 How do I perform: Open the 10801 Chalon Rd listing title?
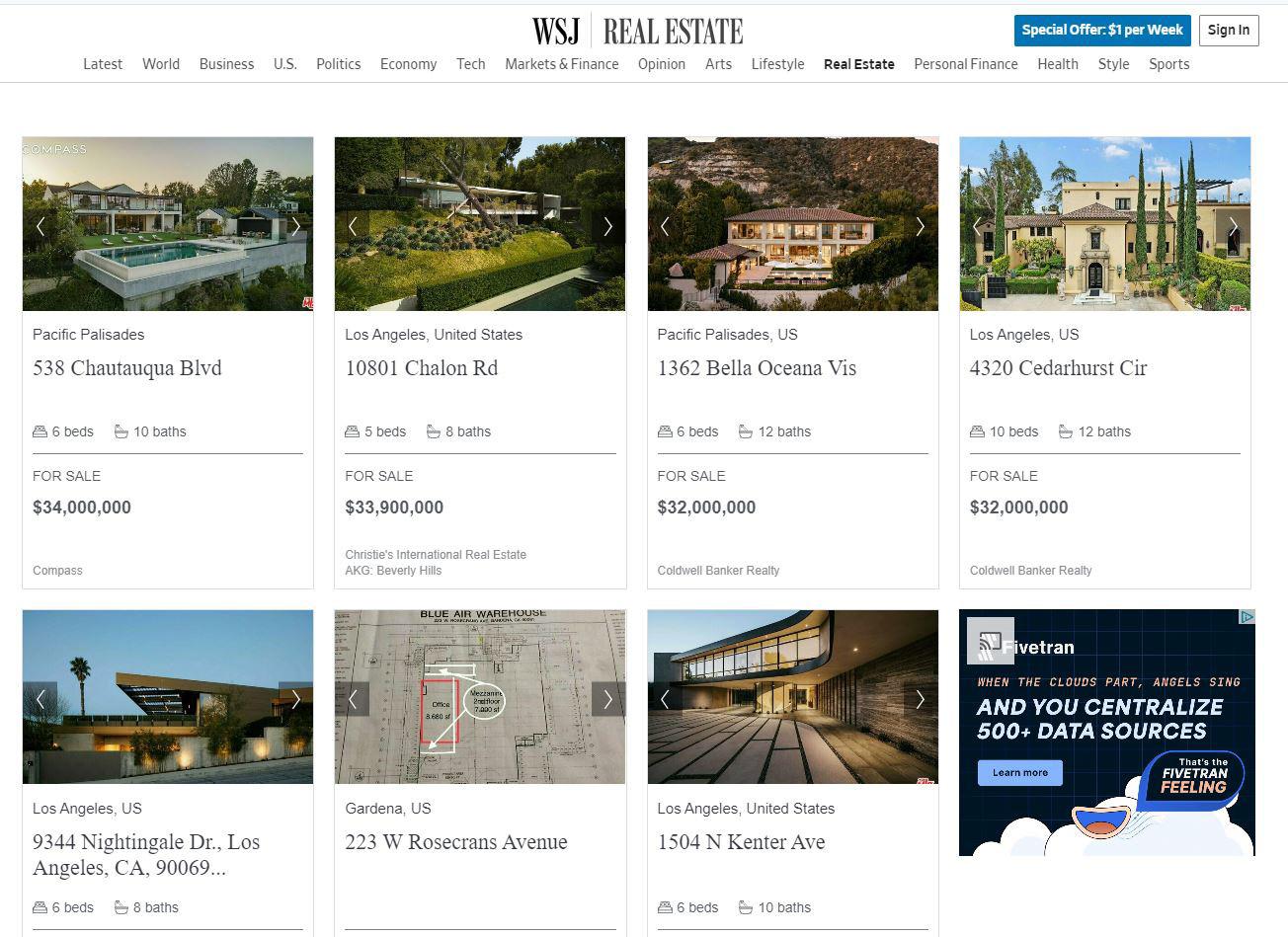[x=422, y=368]
